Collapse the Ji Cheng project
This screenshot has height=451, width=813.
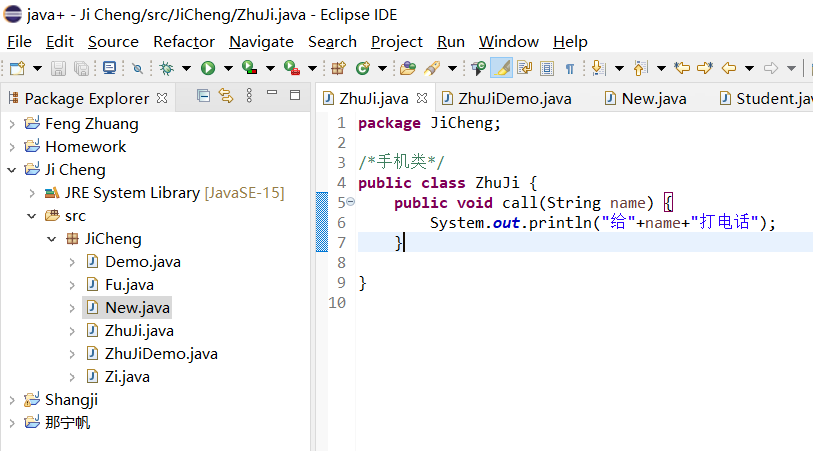11,170
